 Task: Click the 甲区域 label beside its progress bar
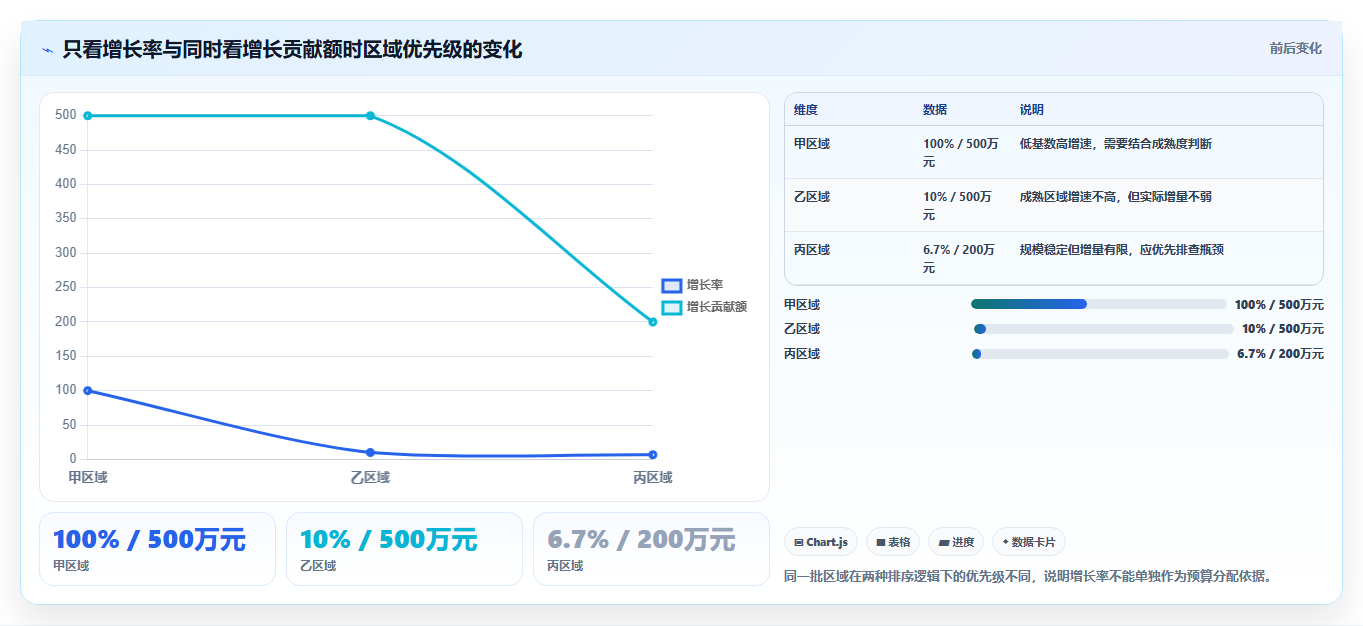pos(802,305)
